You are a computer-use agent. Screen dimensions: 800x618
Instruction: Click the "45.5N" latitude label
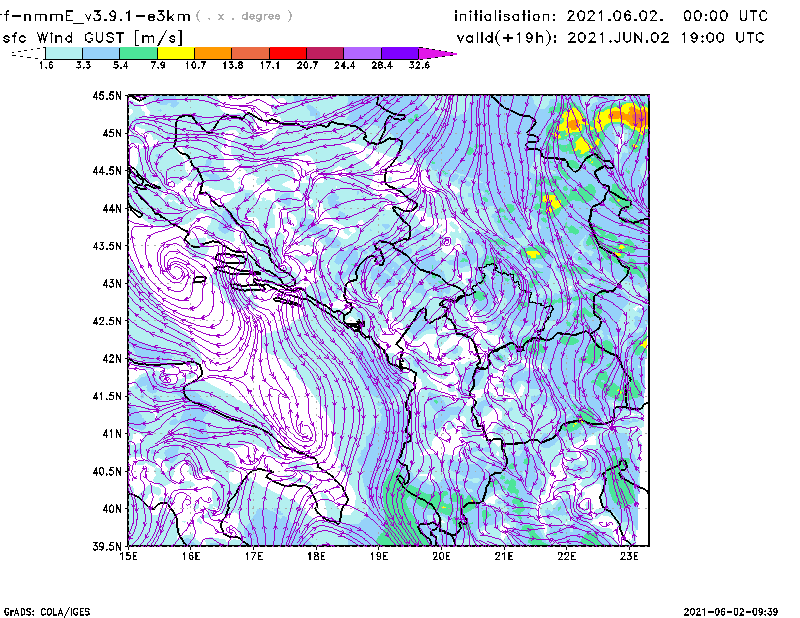[x=107, y=95]
